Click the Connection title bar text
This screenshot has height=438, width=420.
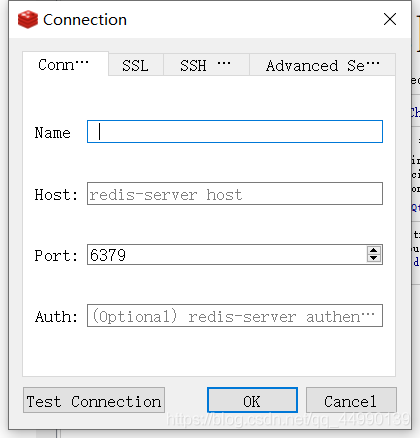85,20
